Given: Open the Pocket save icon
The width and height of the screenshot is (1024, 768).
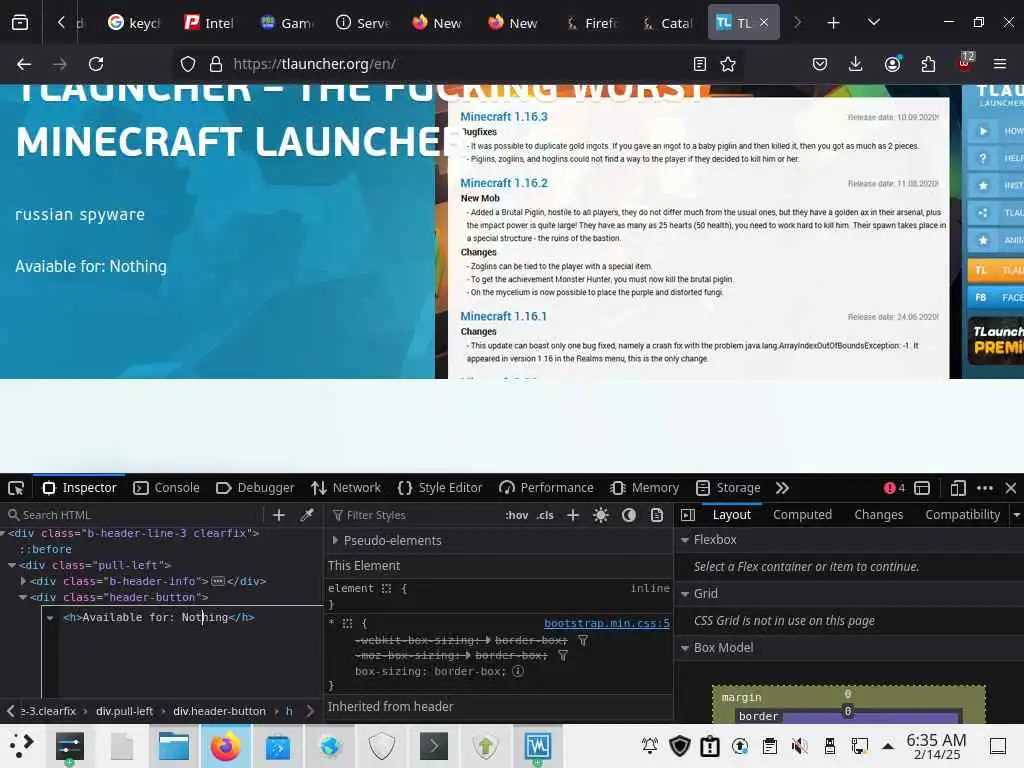Looking at the screenshot, I should [x=820, y=64].
